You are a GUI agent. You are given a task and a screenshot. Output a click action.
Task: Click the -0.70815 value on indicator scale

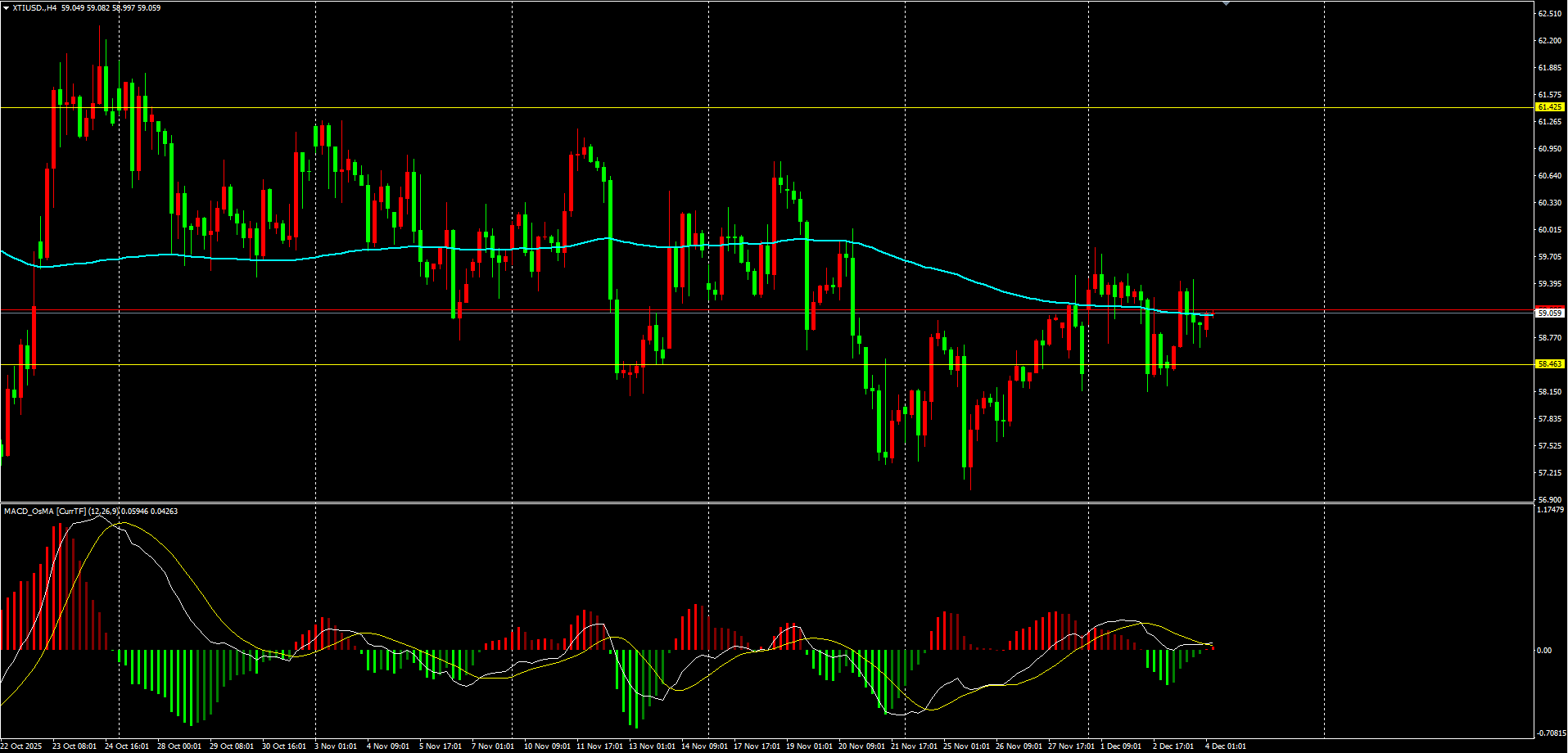tap(1551, 733)
